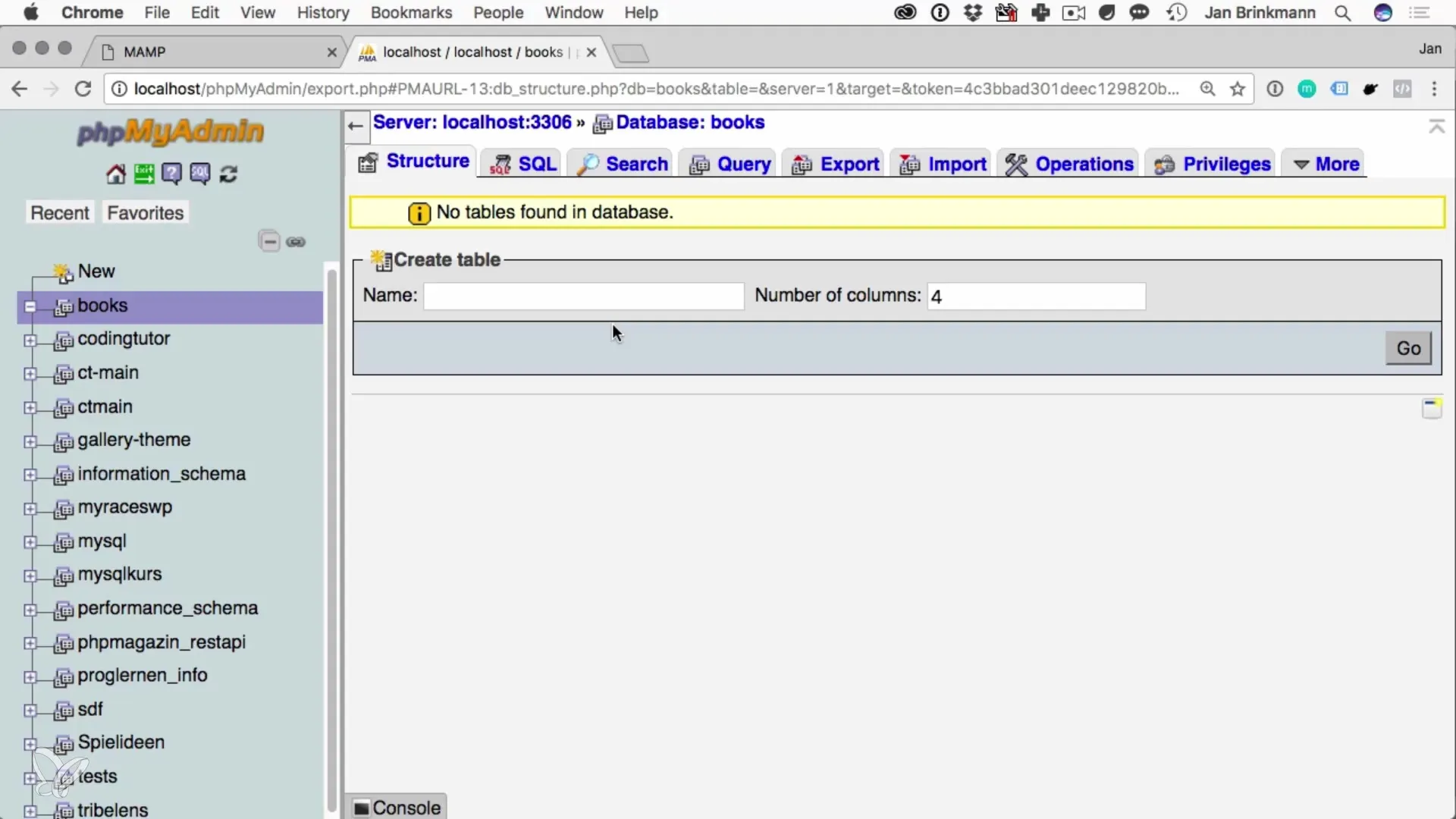Expand the codingtutor database node
Screen dimensions: 1456x819
click(30, 340)
